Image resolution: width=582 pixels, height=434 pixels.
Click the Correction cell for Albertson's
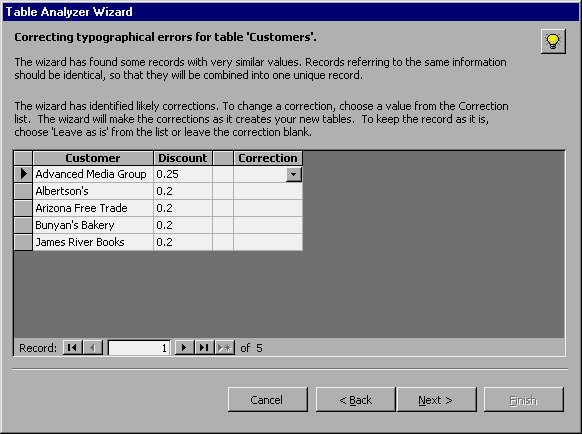point(268,191)
